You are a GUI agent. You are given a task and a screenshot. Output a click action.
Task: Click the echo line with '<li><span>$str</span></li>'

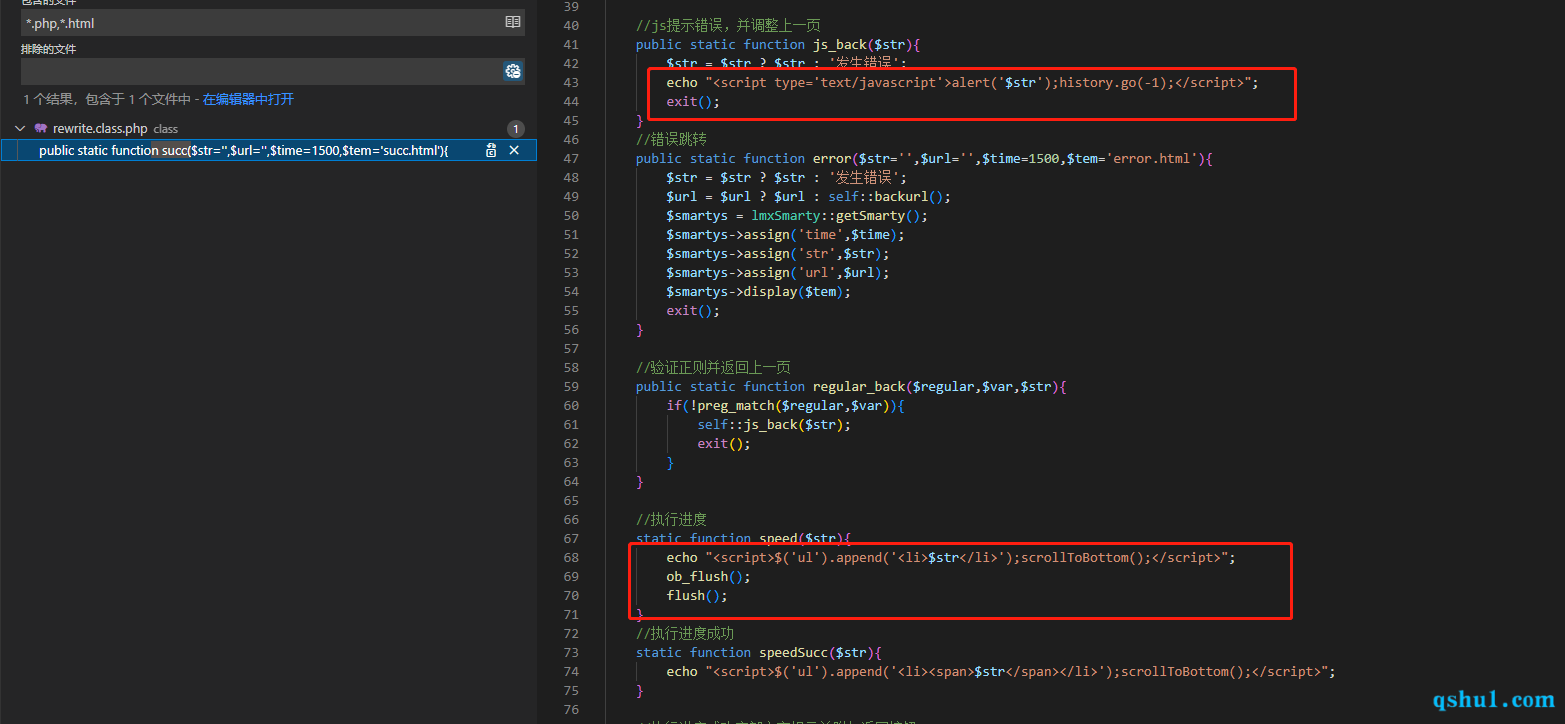[1001, 671]
